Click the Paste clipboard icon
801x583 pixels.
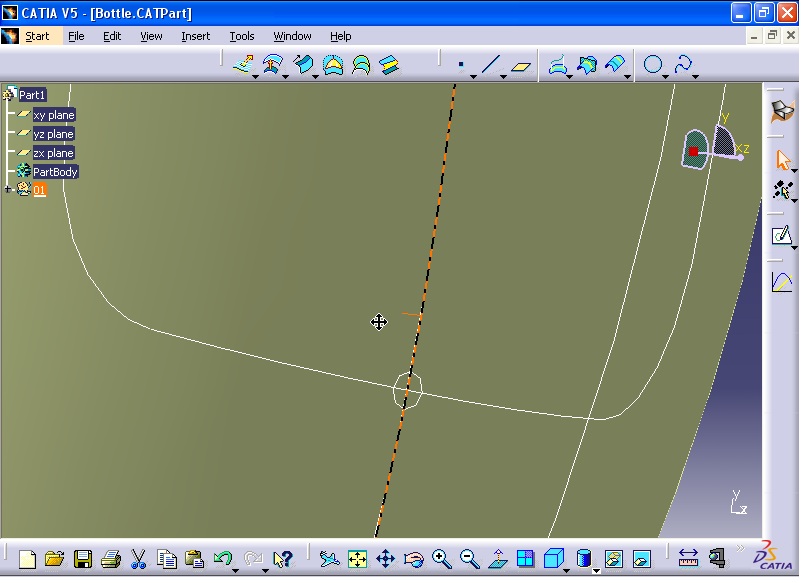[194, 559]
